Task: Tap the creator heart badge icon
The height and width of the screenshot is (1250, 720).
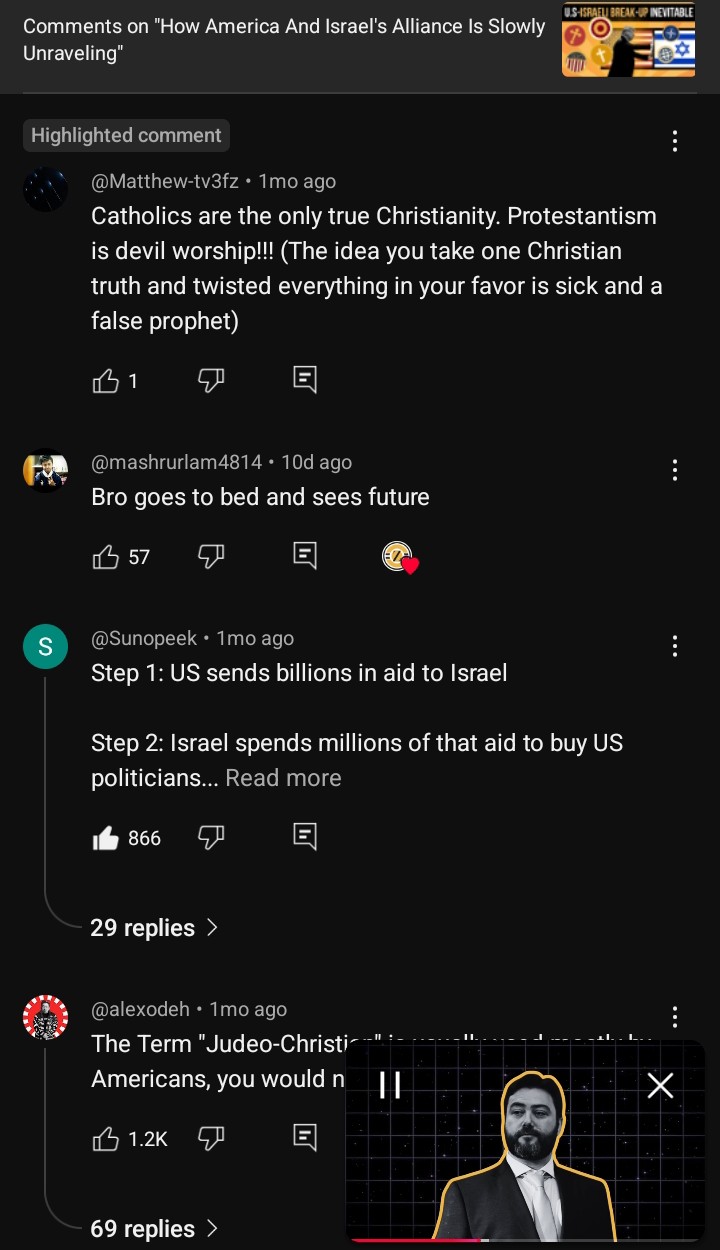Action: click(399, 557)
